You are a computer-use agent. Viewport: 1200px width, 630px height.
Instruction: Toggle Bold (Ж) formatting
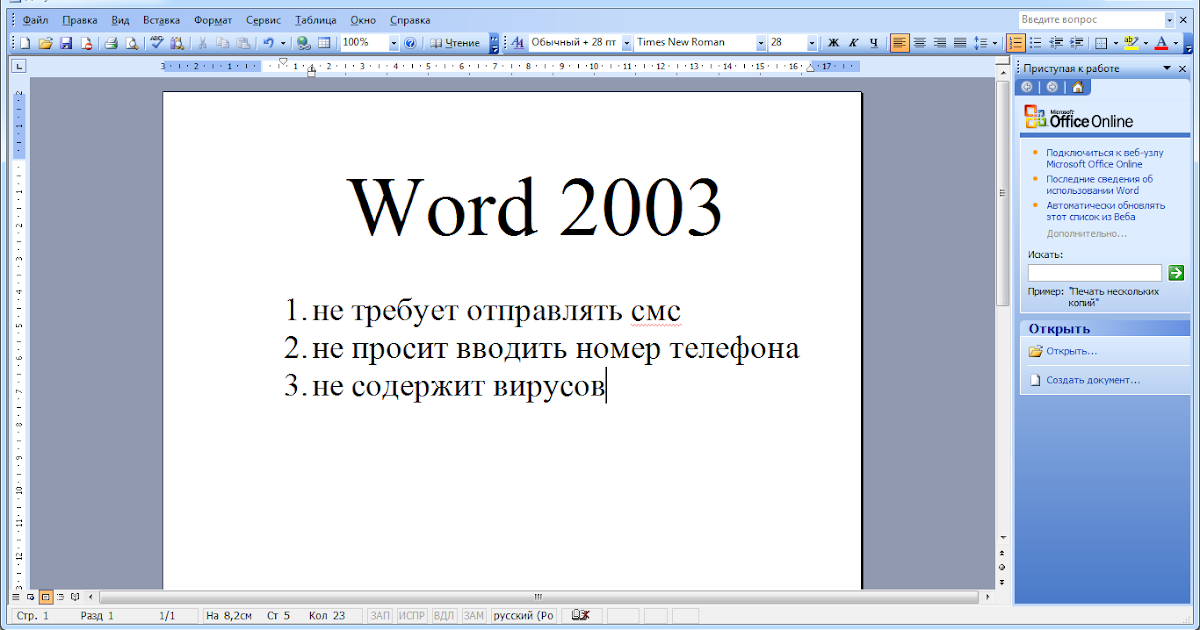pos(833,43)
